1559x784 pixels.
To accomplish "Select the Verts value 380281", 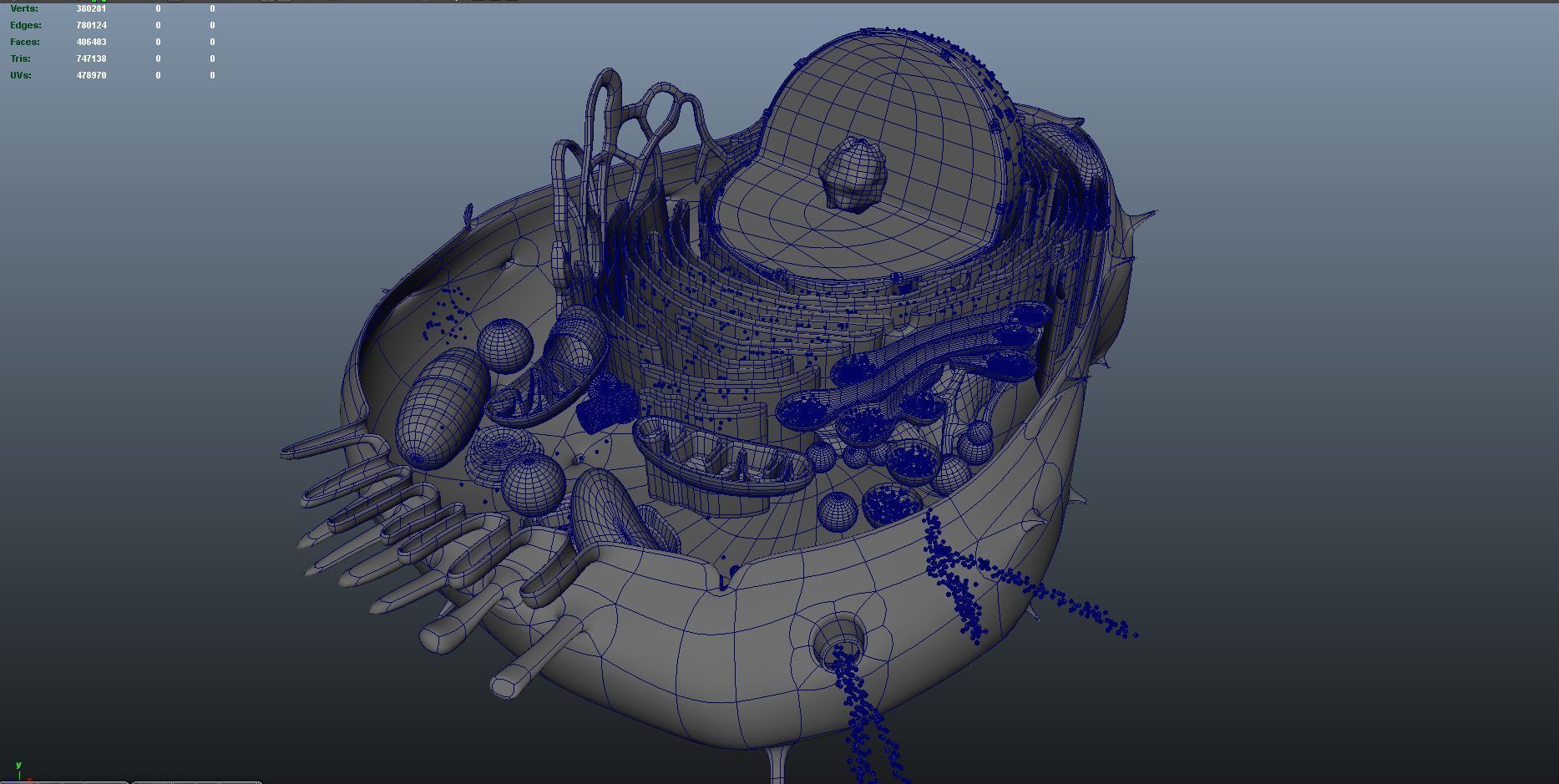I will pyautogui.click(x=91, y=8).
